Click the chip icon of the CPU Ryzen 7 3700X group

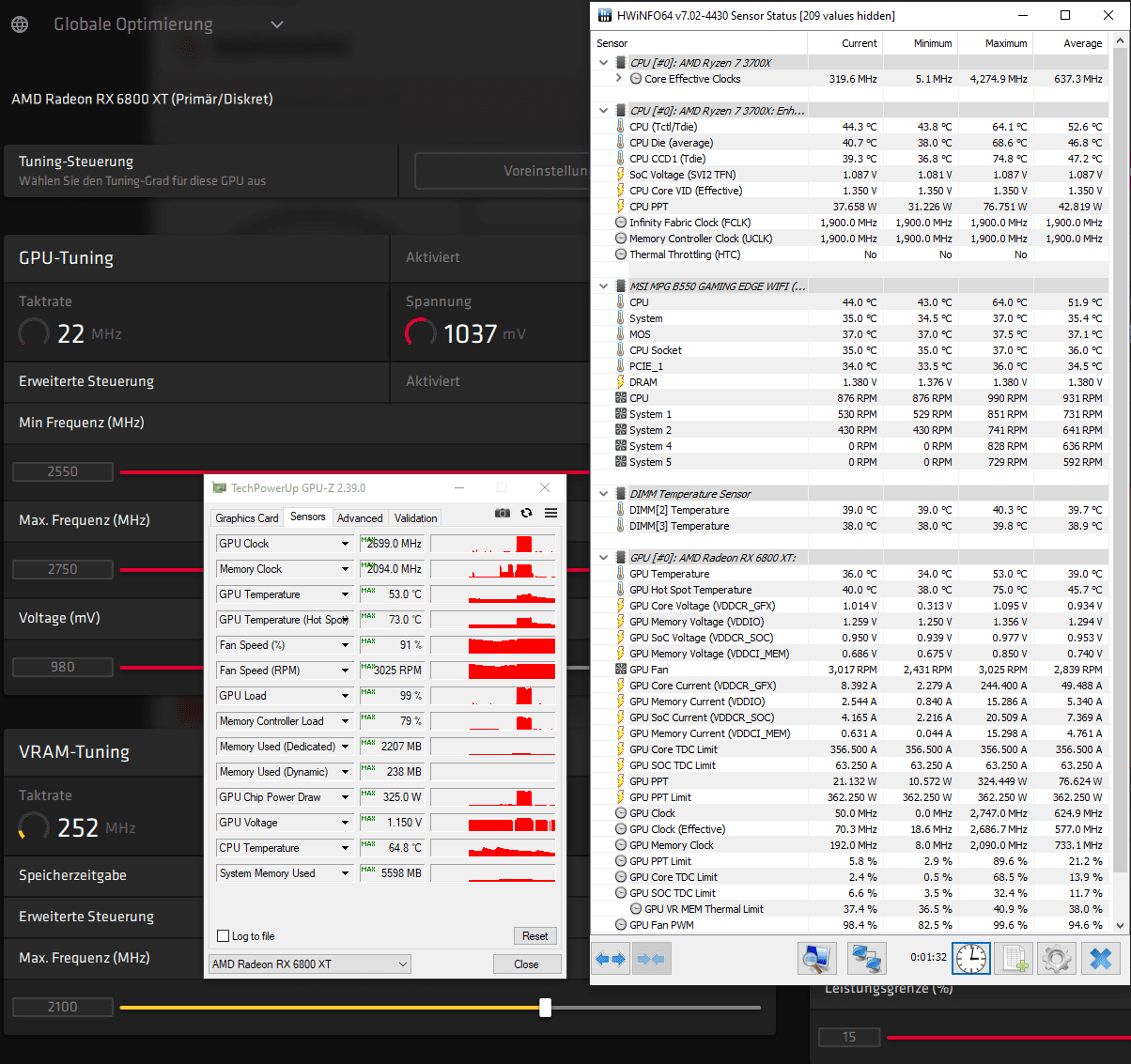[x=621, y=63]
